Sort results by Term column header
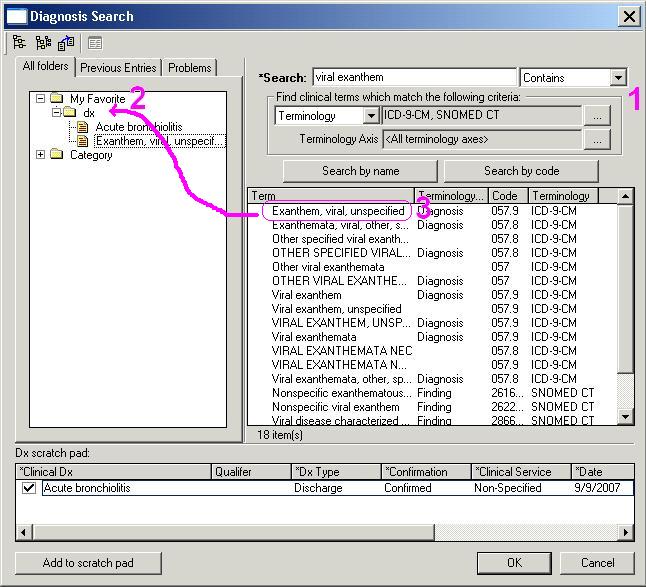This screenshot has height=587, width=646. (331, 196)
